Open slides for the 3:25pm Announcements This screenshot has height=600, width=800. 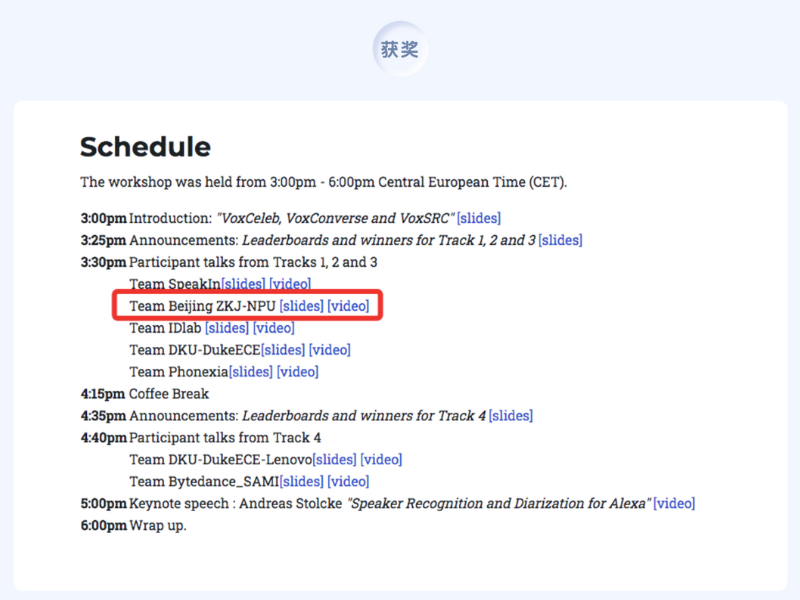pyautogui.click(x=560, y=240)
